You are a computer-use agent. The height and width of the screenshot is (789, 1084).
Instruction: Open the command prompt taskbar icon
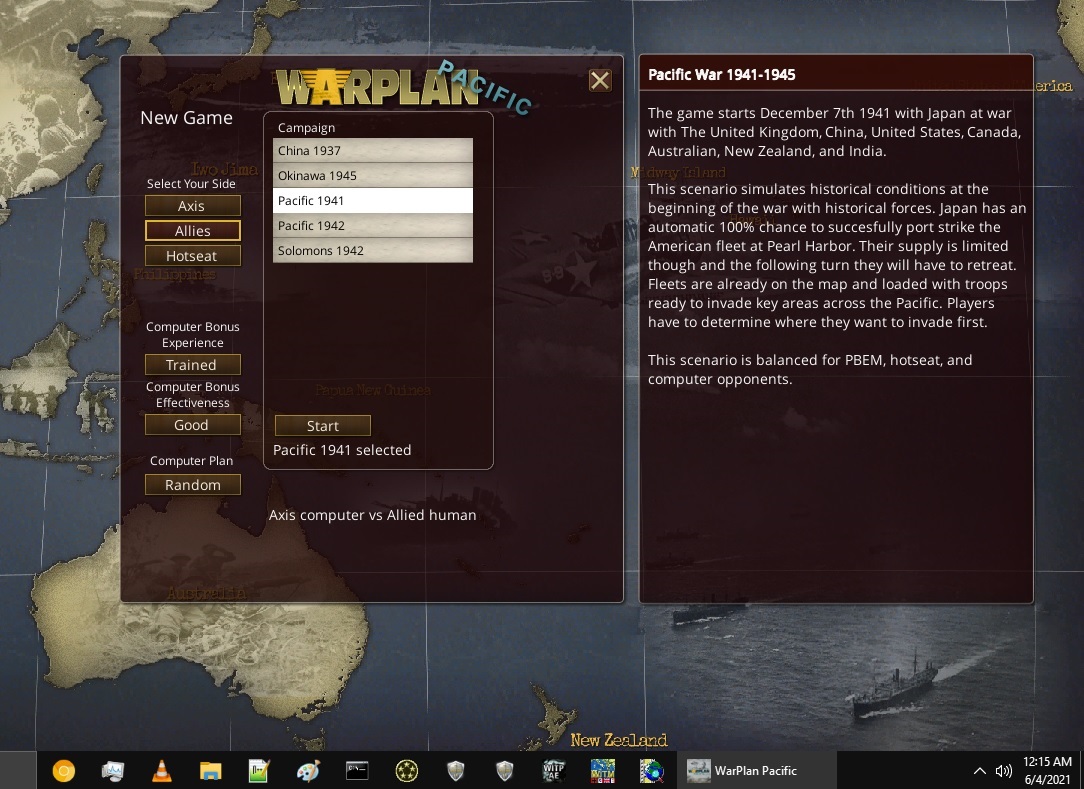click(x=357, y=770)
